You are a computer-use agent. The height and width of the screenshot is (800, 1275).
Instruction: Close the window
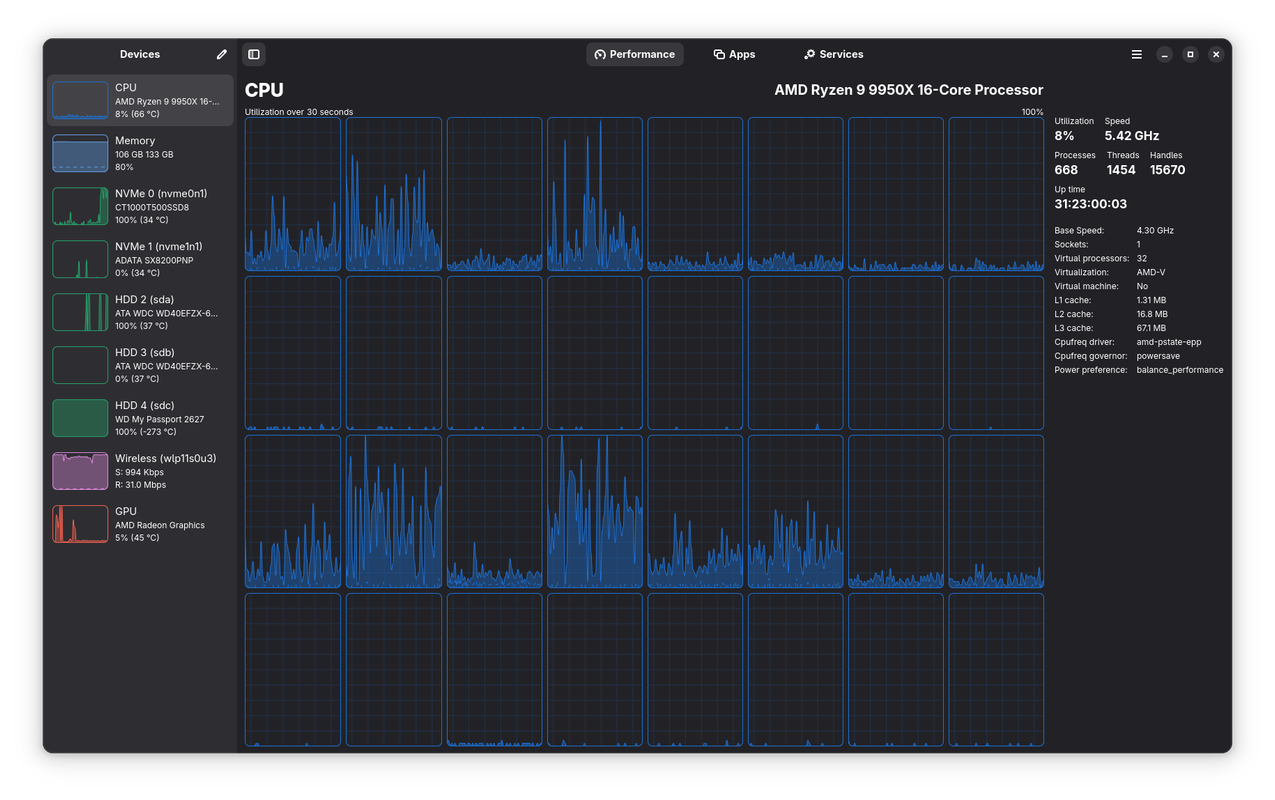pos(1216,54)
